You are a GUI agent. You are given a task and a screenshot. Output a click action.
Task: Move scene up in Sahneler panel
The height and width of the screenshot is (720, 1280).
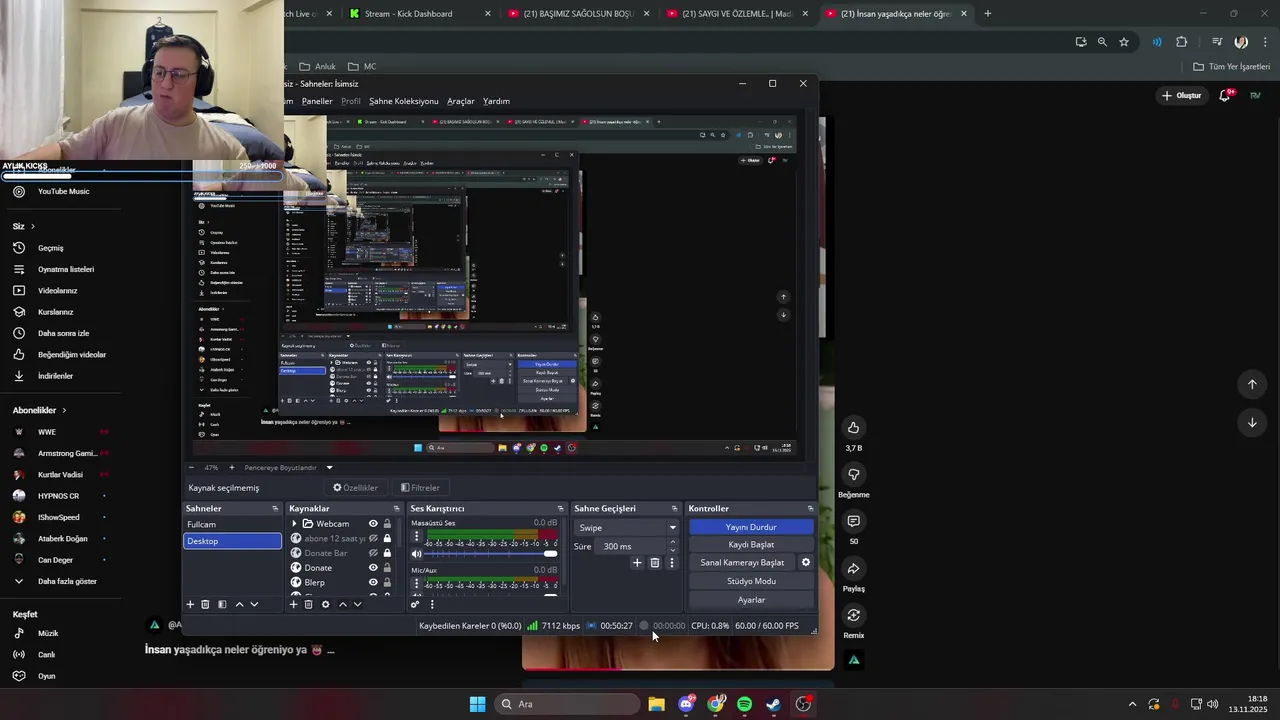click(x=239, y=604)
